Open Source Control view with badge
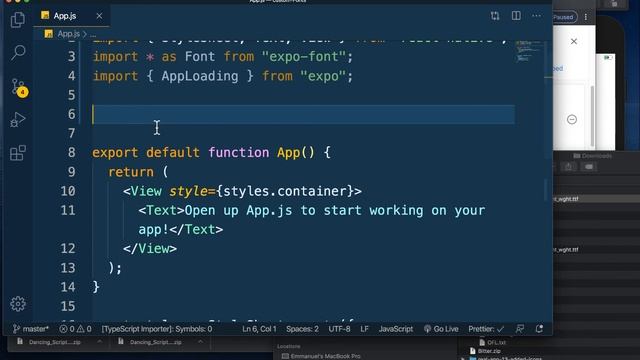 pyautogui.click(x=18, y=87)
